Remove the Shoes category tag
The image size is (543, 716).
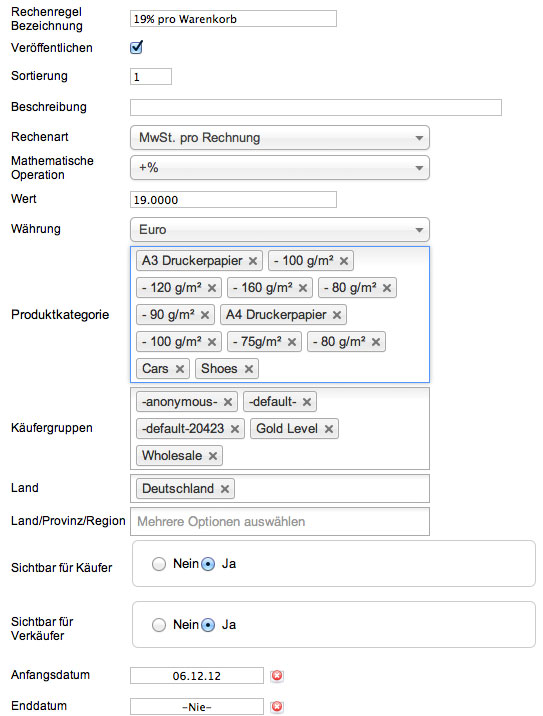(248, 369)
